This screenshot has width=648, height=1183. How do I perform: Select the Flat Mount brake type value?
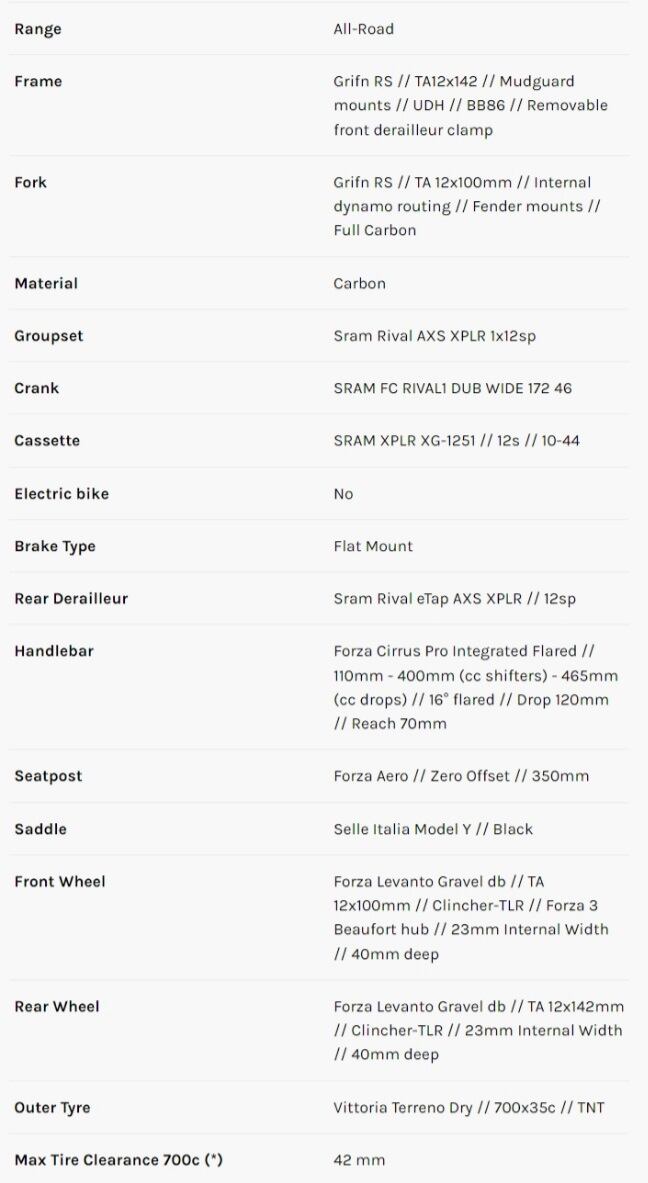click(373, 546)
